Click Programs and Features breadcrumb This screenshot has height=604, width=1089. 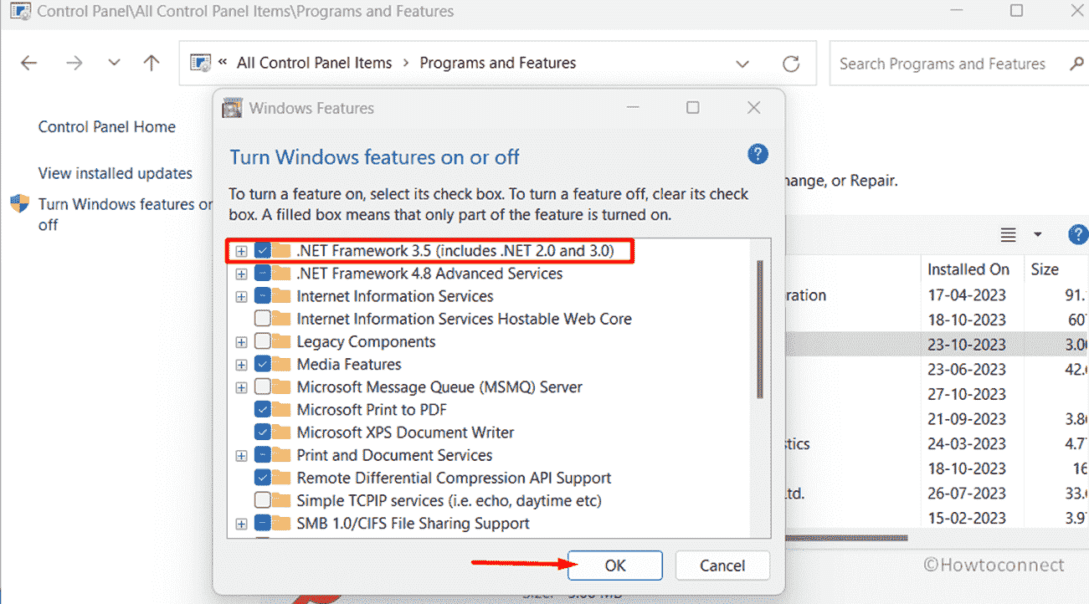[x=498, y=63]
